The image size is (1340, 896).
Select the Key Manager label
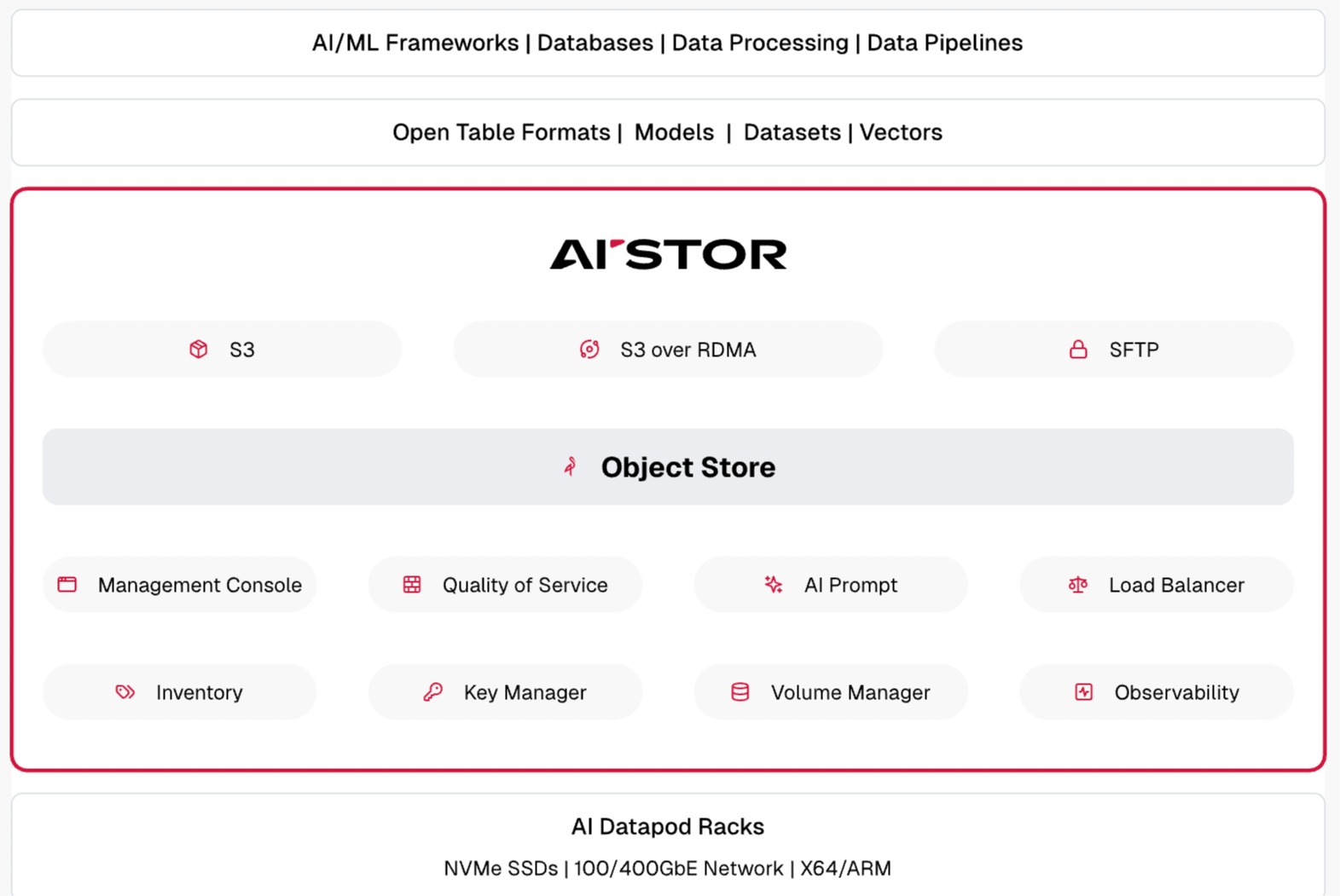pos(525,692)
